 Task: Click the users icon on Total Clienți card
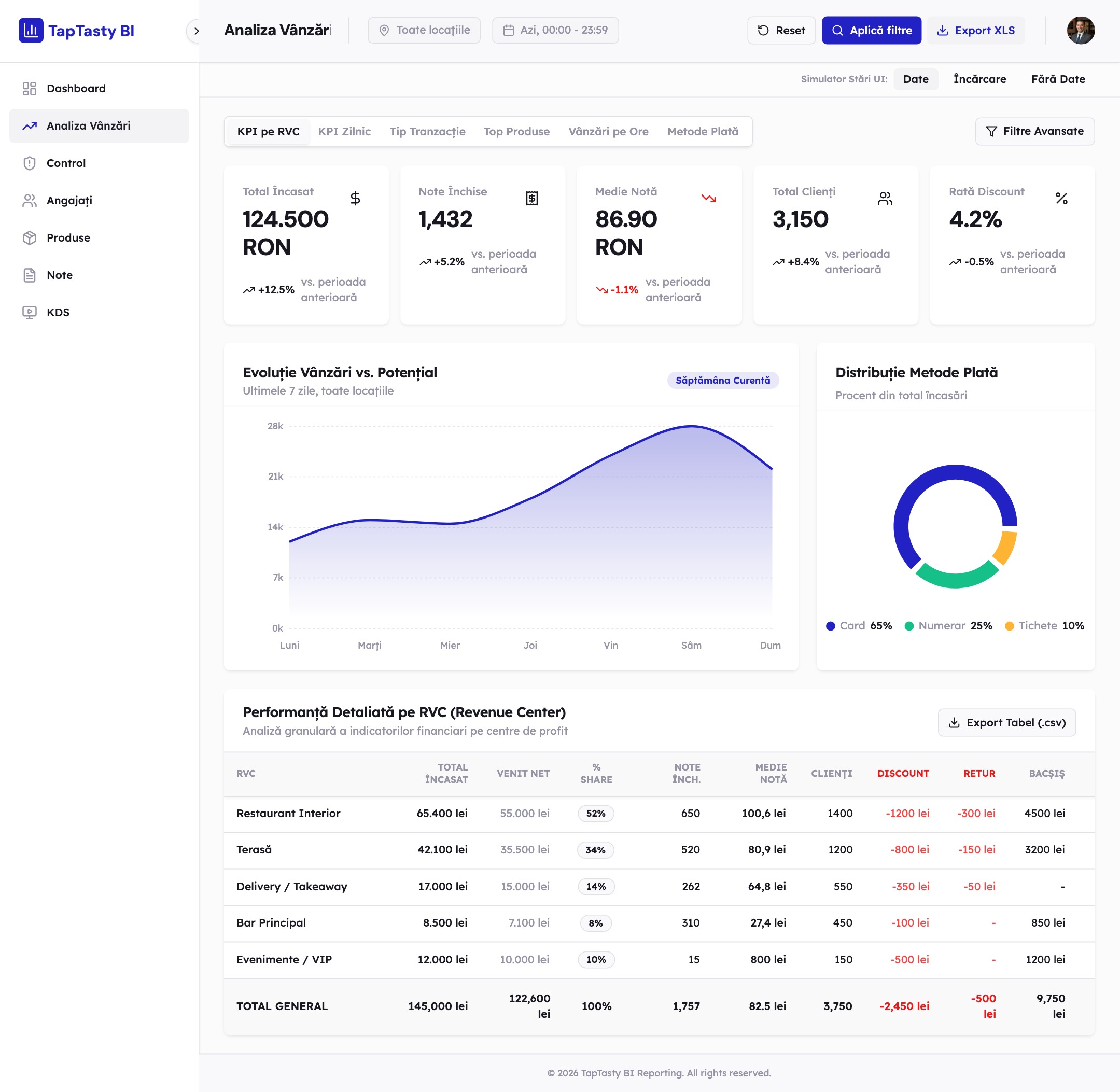[x=886, y=199]
